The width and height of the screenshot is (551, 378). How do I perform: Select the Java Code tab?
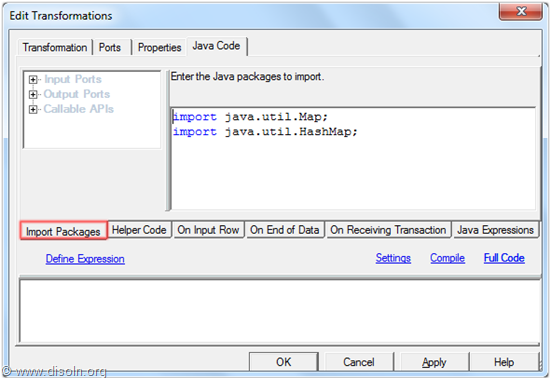tap(216, 46)
